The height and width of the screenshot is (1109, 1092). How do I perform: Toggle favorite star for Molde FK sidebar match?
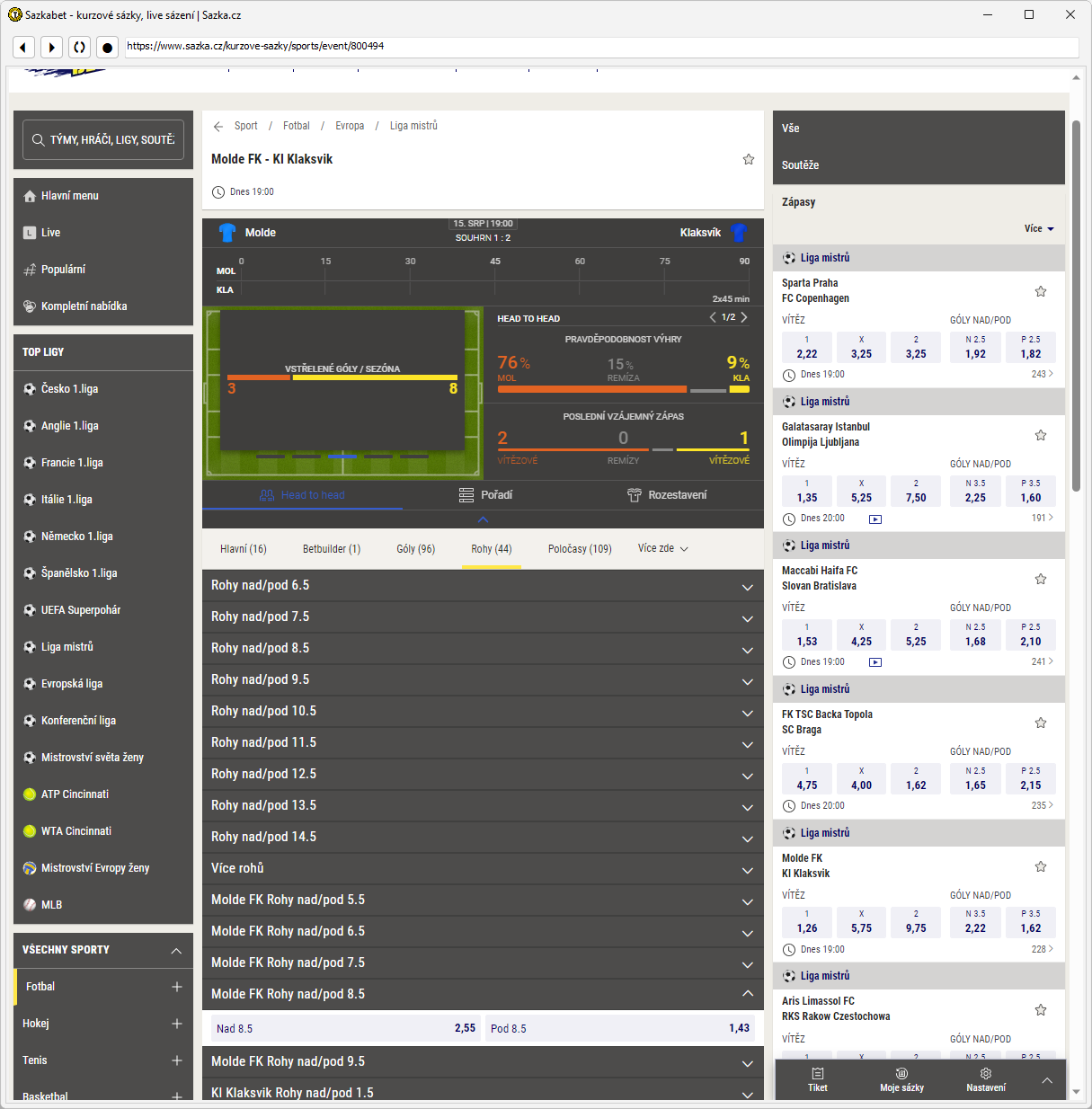pos(1041,866)
